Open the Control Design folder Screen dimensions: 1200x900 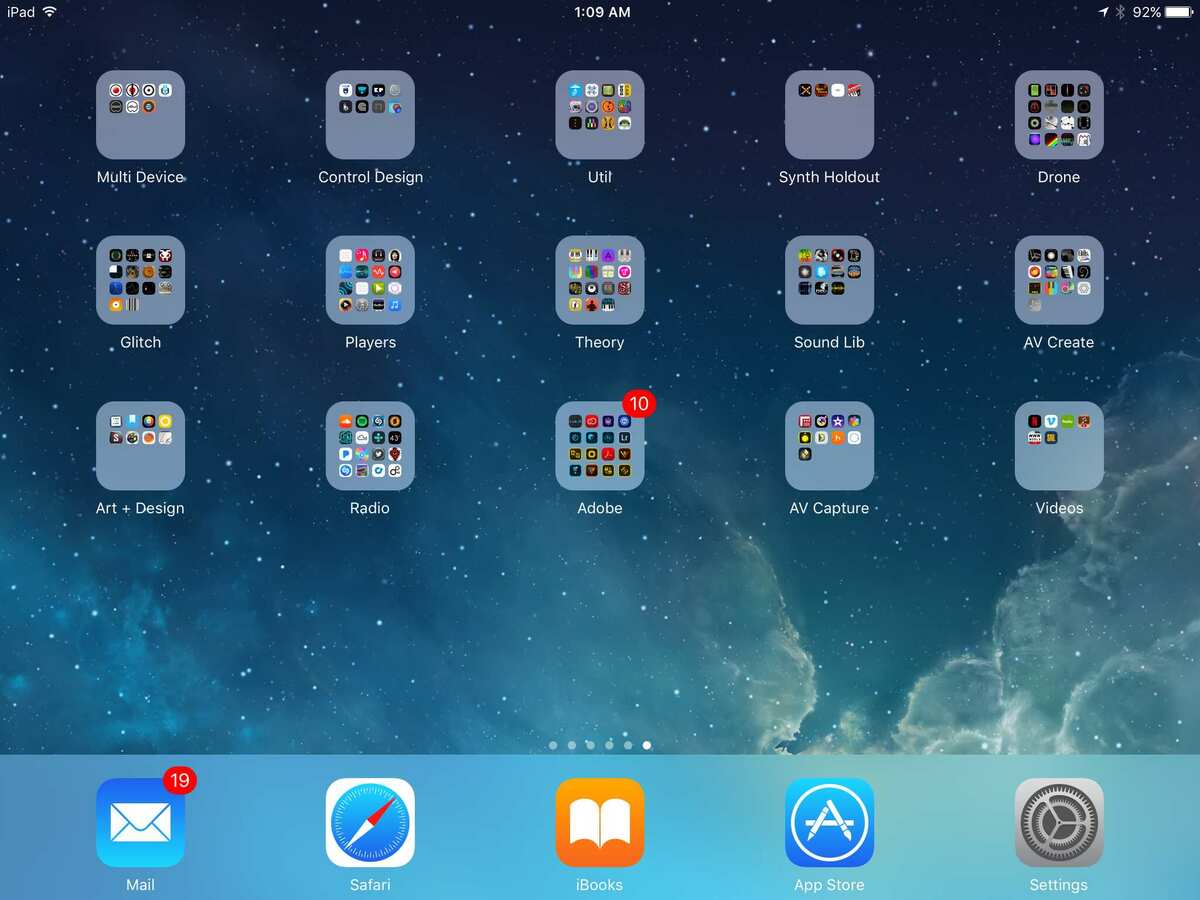[370, 115]
